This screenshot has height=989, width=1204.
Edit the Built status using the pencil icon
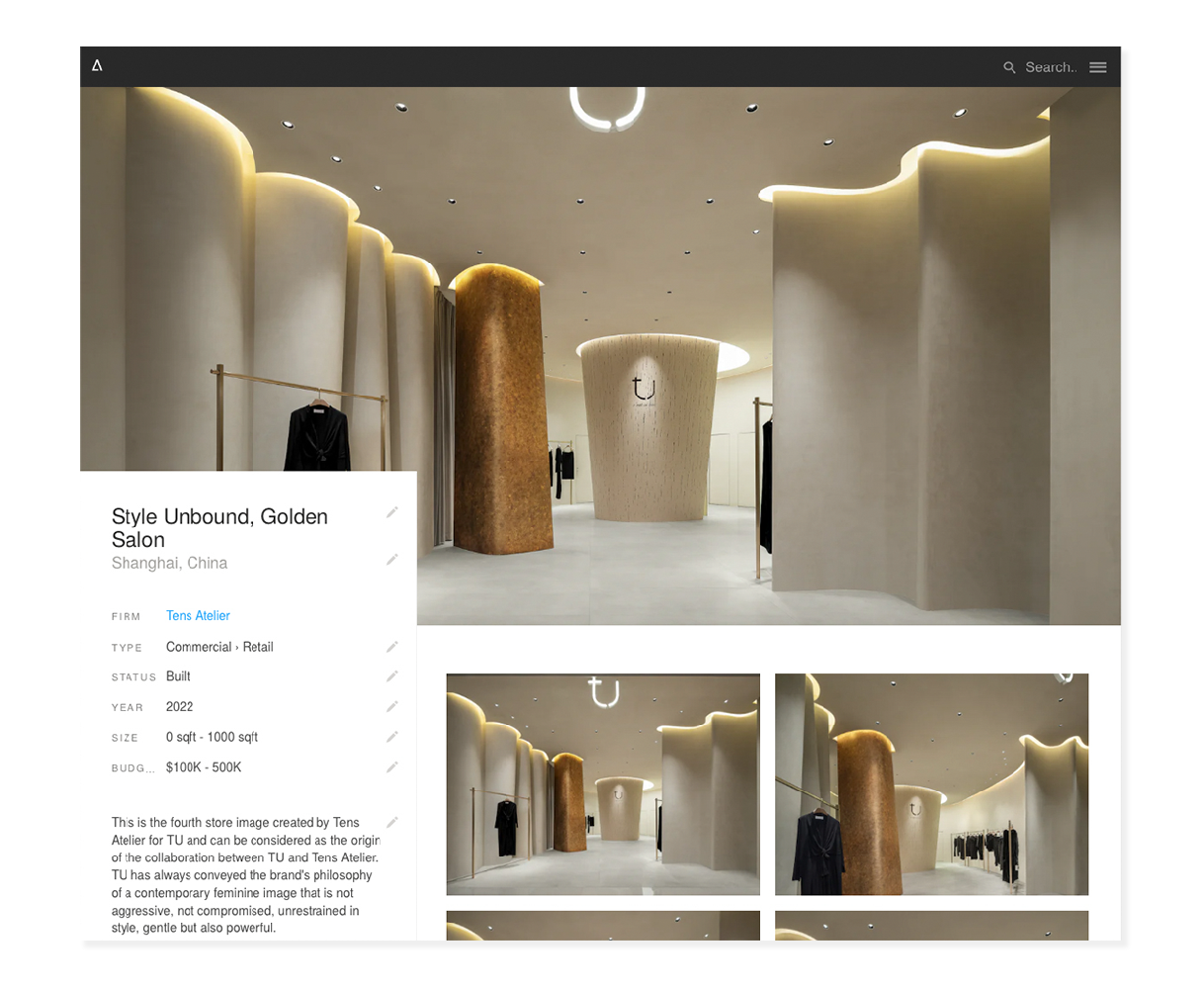392,676
